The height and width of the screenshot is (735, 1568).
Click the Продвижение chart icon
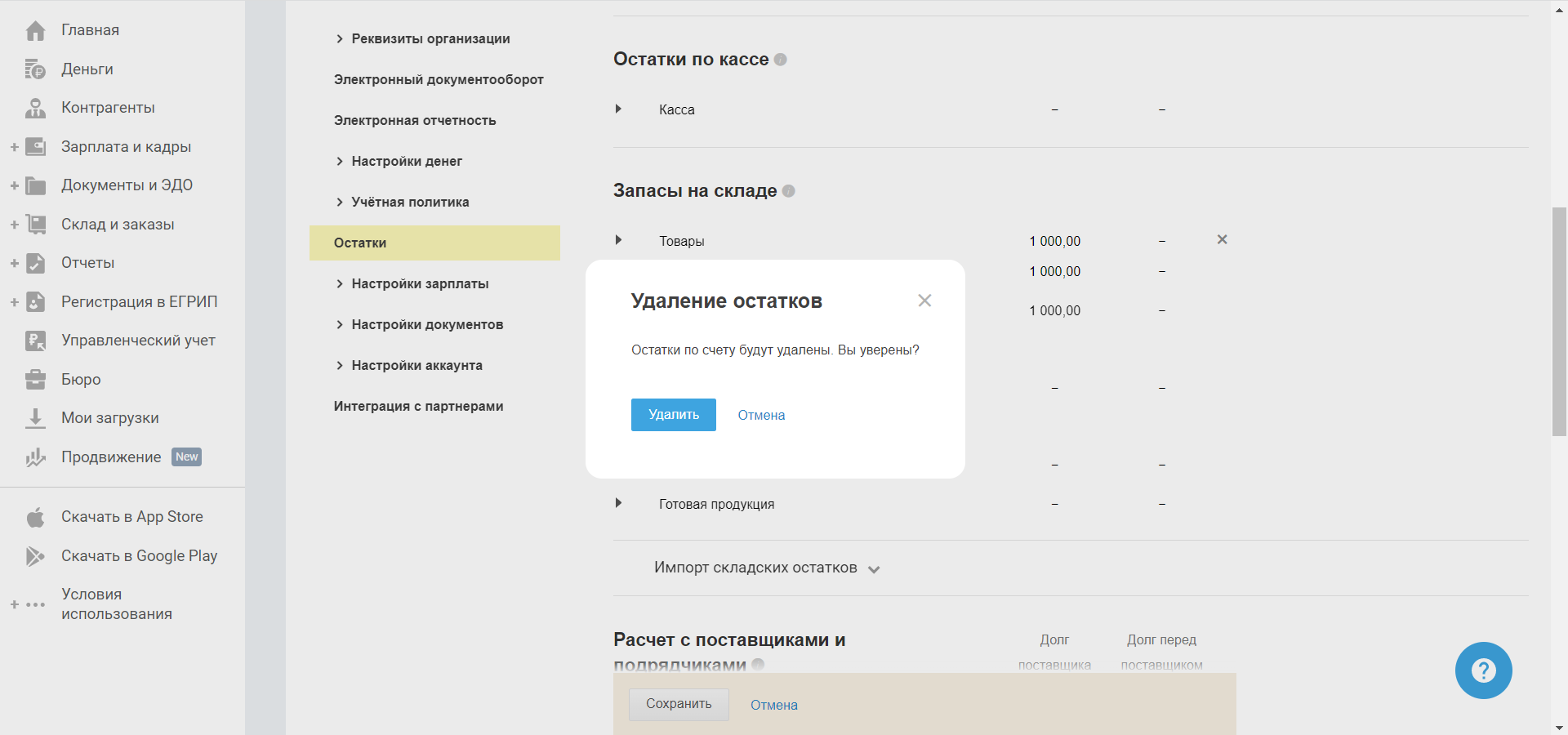click(x=35, y=457)
